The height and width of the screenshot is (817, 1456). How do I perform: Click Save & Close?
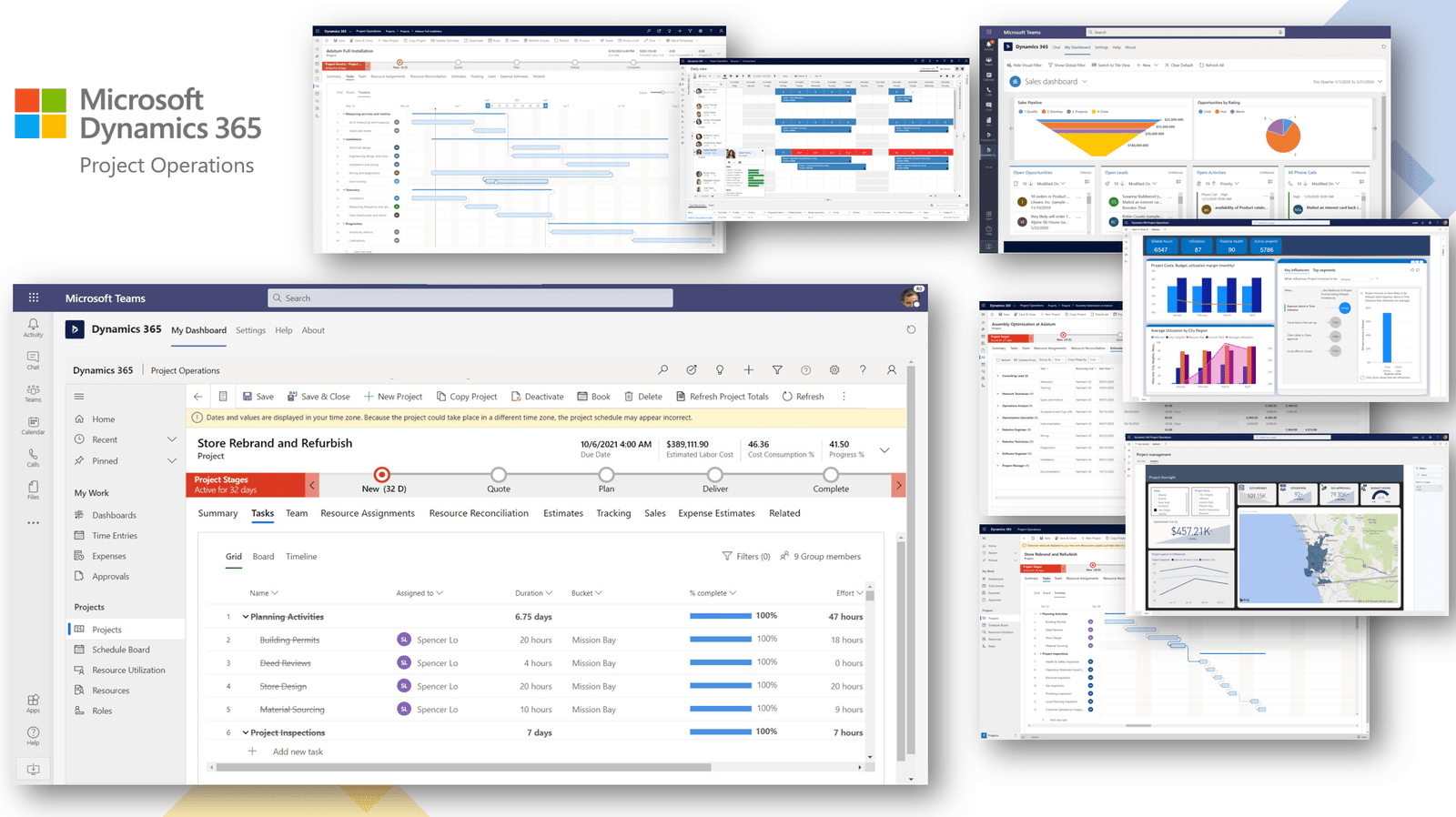point(318,397)
